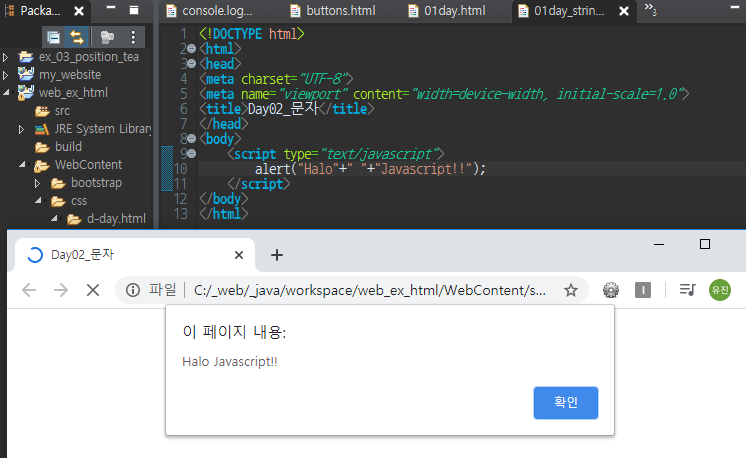Toggle Link with Editor icon

point(77,37)
